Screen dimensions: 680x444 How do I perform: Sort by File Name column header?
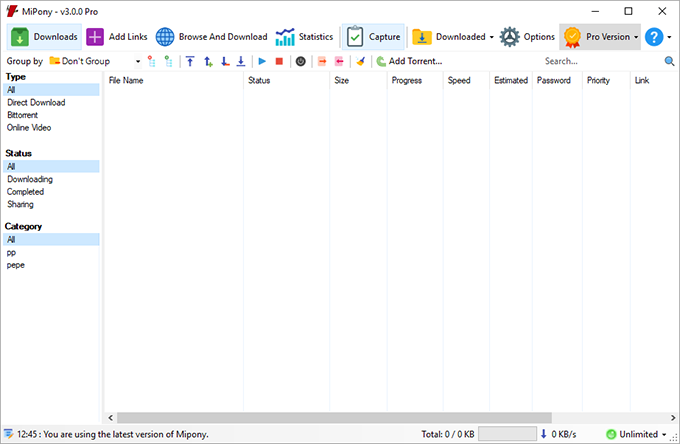174,80
